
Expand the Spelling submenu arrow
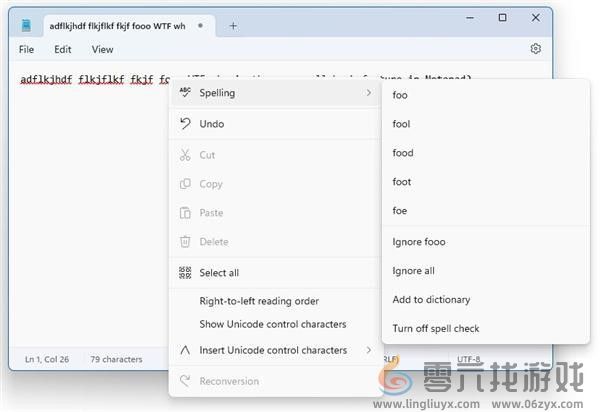[x=367, y=93]
